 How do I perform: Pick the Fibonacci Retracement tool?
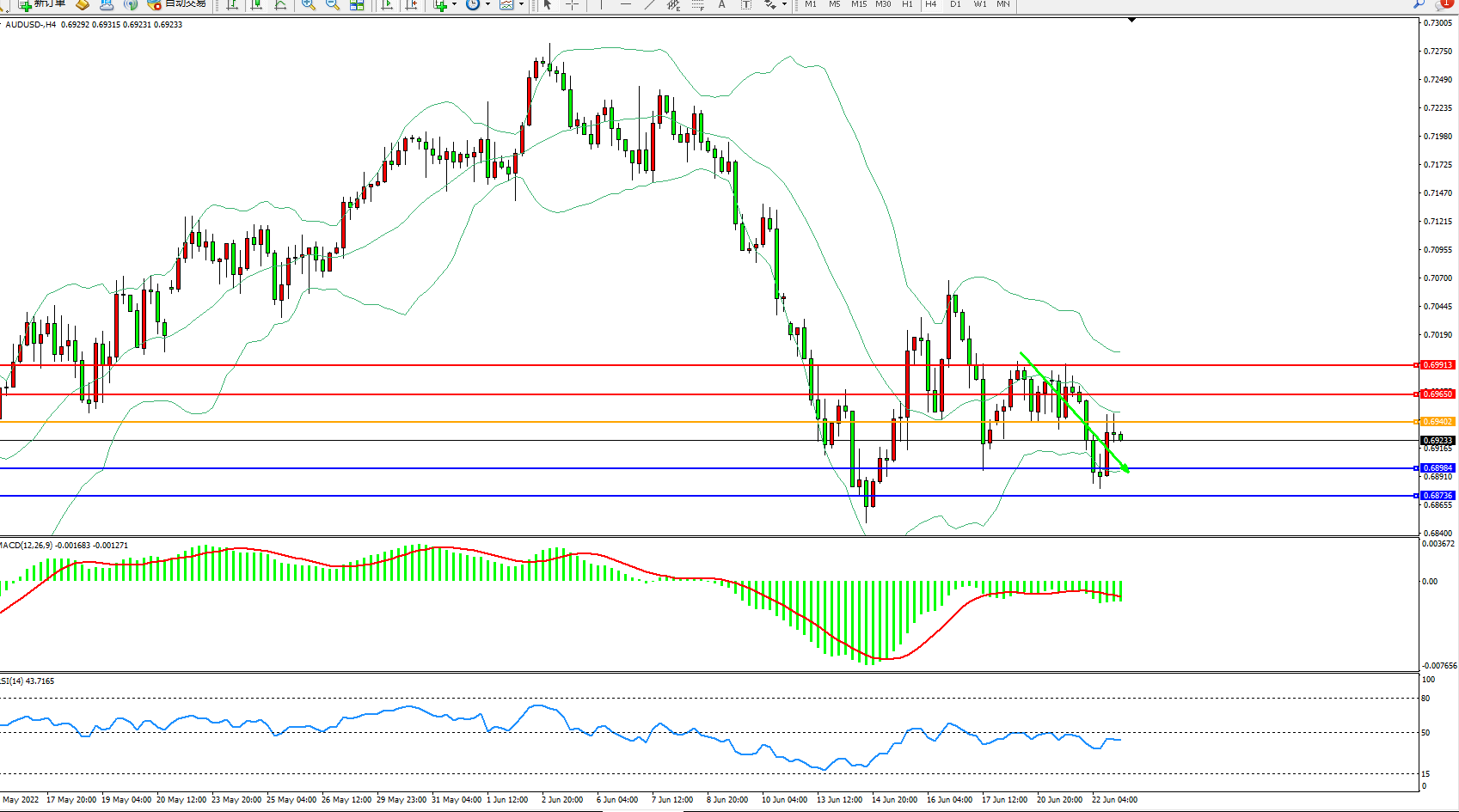click(697, 5)
